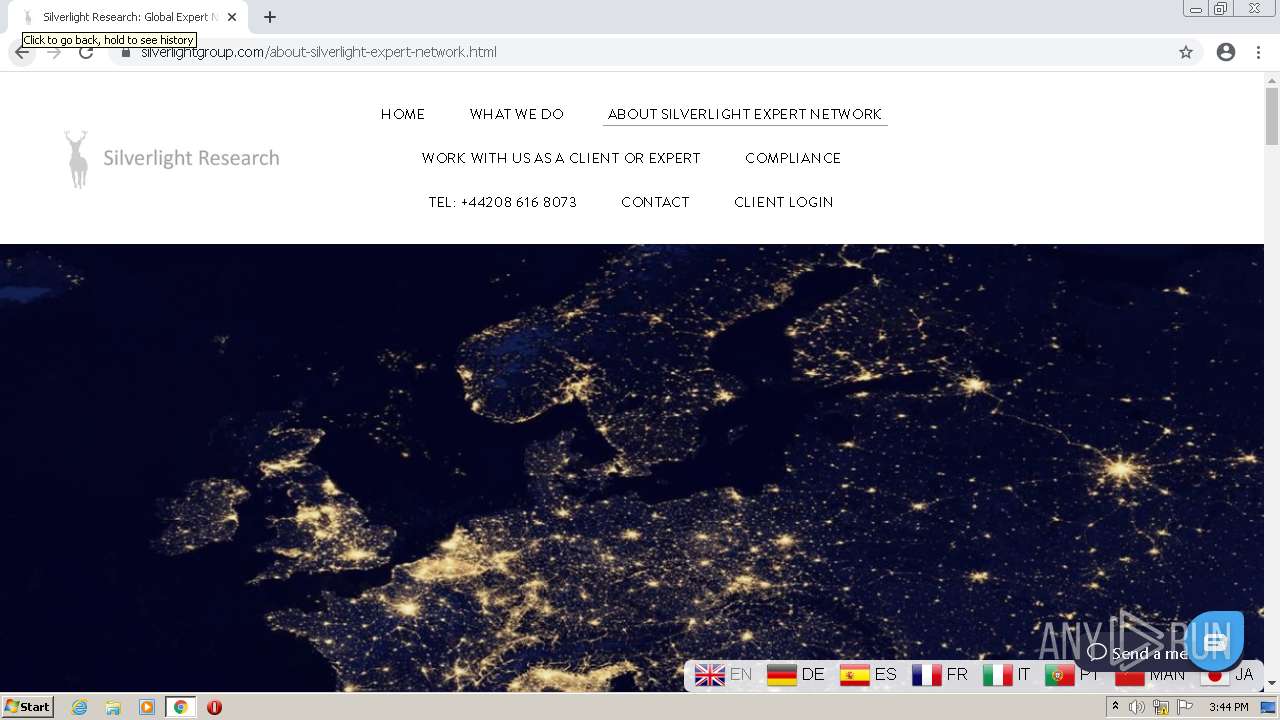
Task: Launch Internet Explorer from taskbar
Action: coord(79,707)
